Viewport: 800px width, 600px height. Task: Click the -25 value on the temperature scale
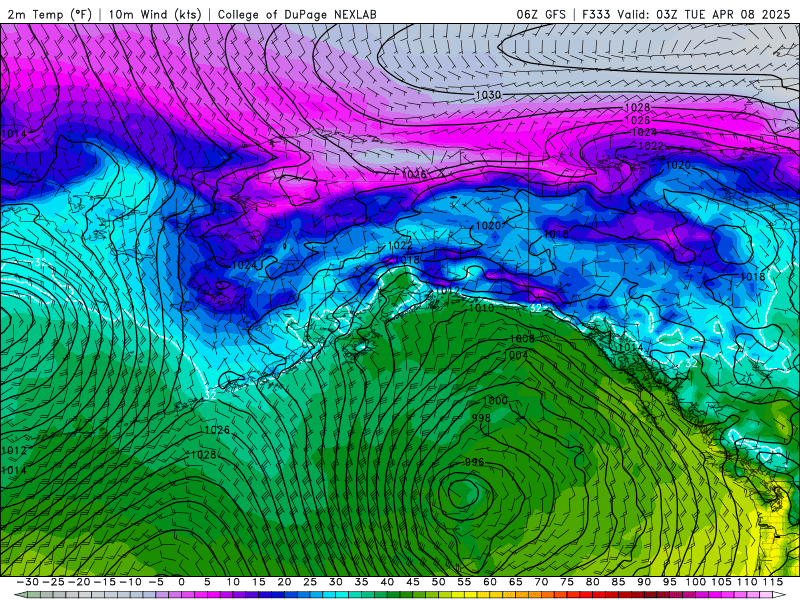[x=54, y=582]
